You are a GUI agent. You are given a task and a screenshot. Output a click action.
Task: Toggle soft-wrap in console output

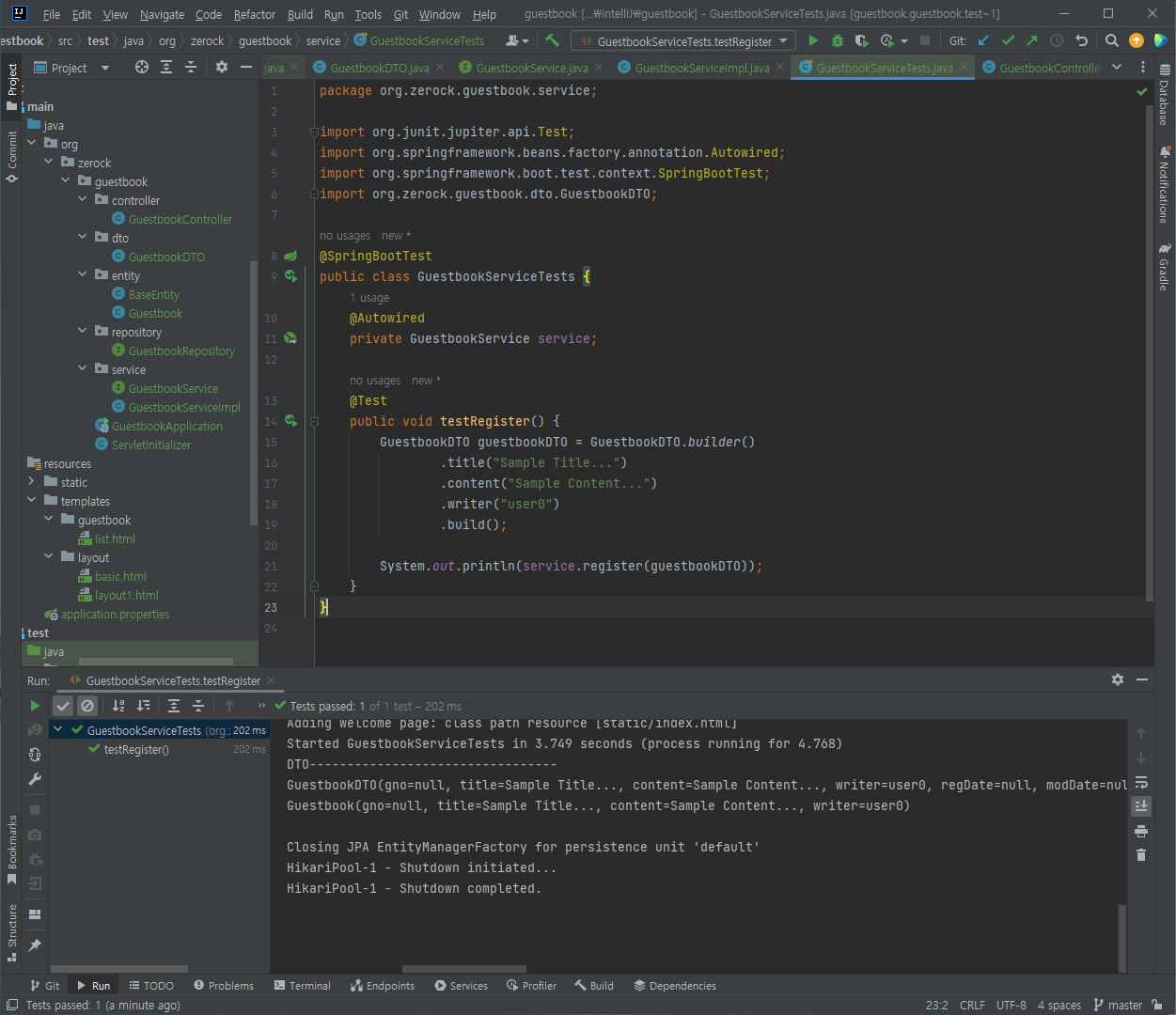tap(1141, 782)
